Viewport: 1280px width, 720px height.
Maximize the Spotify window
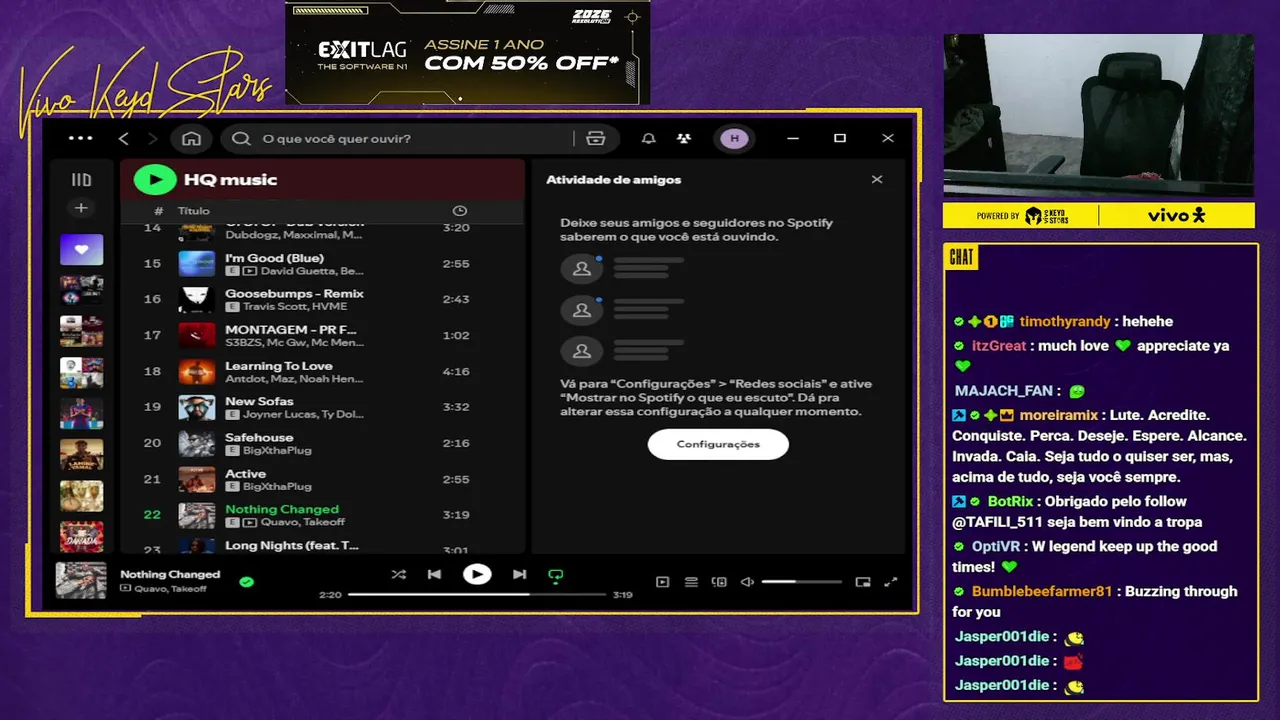click(840, 139)
